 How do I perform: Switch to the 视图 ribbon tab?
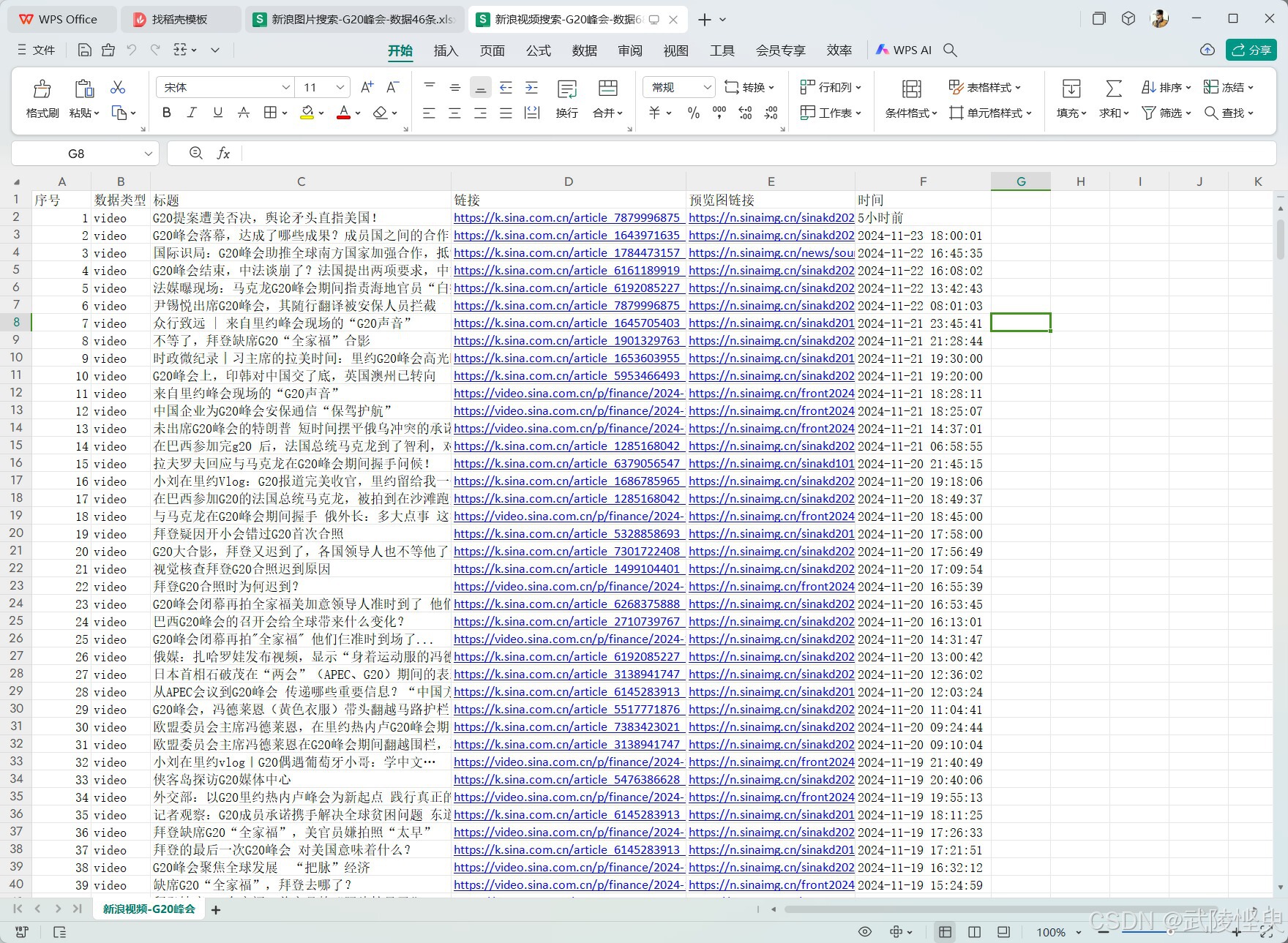[675, 50]
